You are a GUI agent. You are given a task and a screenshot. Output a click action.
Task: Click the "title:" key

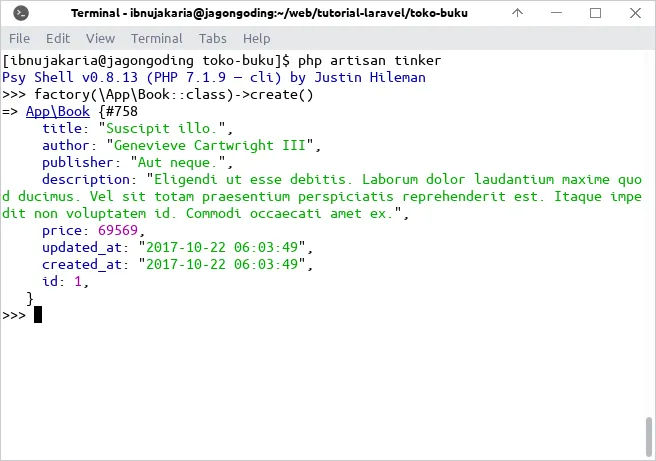tap(66, 128)
